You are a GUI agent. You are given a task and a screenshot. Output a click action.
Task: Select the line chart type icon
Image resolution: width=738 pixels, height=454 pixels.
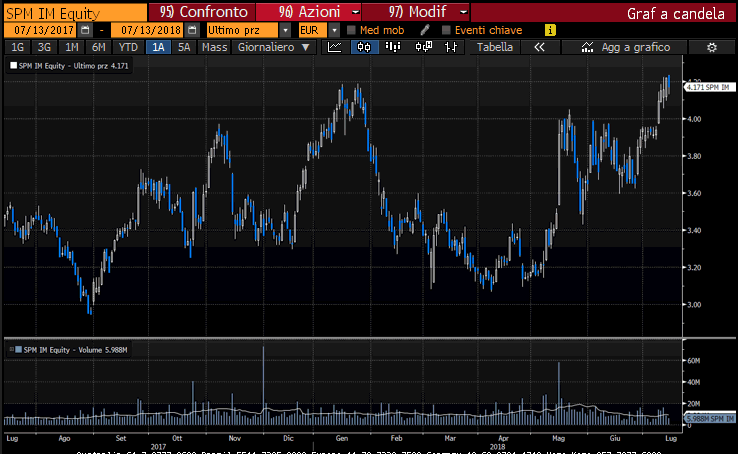(335, 47)
